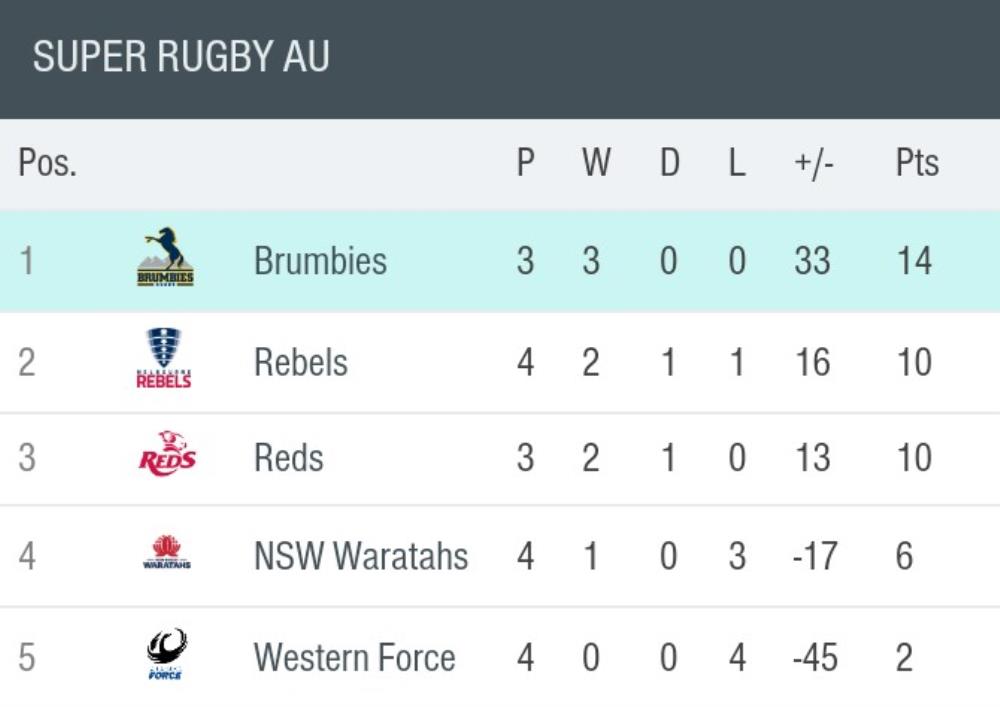1000x707 pixels.
Task: Click the Super Rugby AU header title
Action: [181, 57]
